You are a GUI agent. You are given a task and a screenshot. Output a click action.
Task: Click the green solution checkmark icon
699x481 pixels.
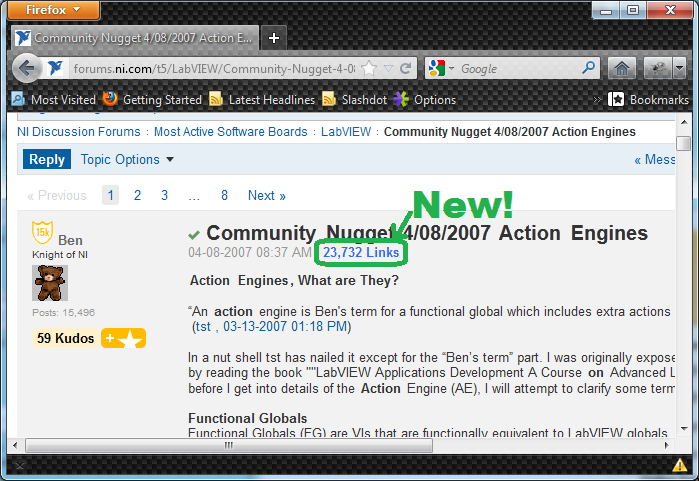pos(194,234)
